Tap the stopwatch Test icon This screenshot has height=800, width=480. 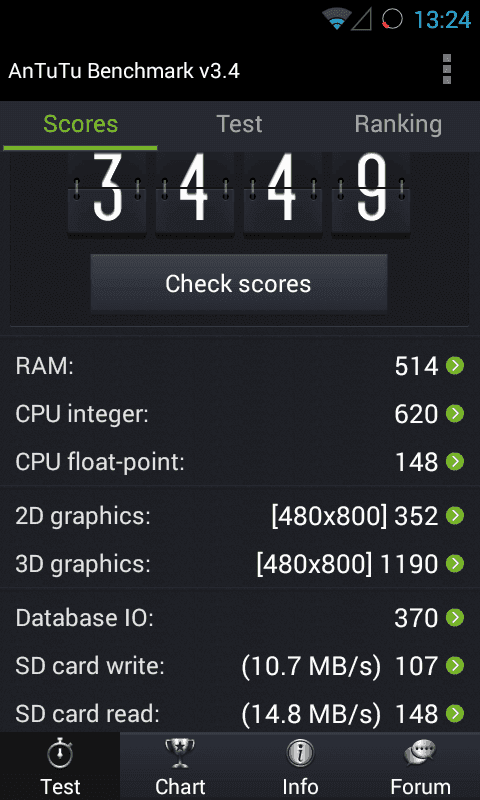(x=60, y=754)
